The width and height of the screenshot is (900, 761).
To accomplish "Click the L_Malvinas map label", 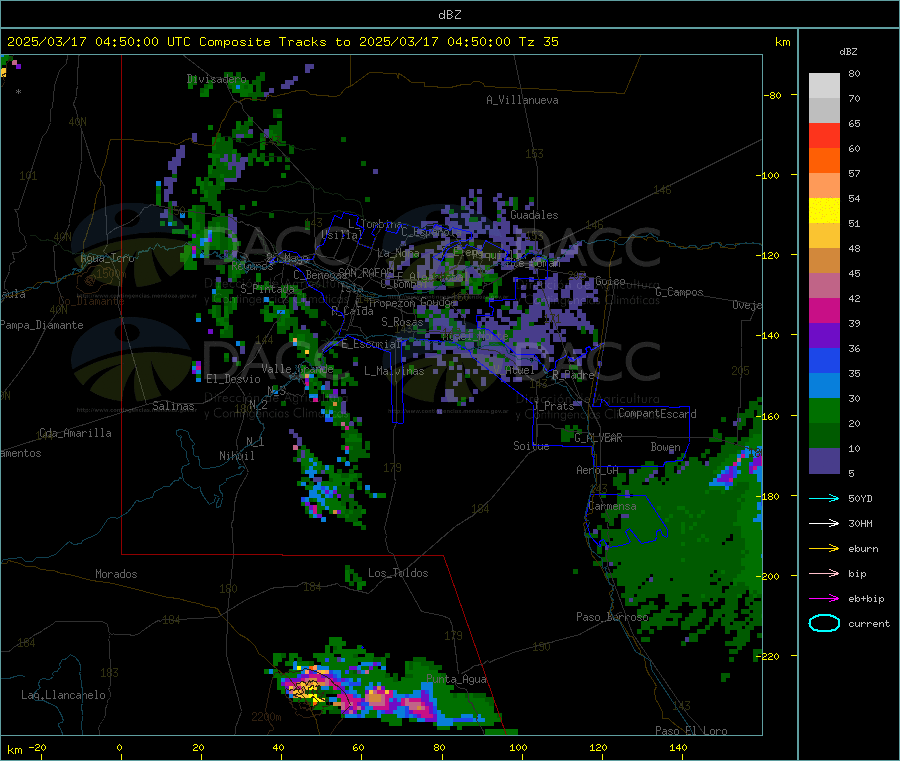I will point(394,371).
